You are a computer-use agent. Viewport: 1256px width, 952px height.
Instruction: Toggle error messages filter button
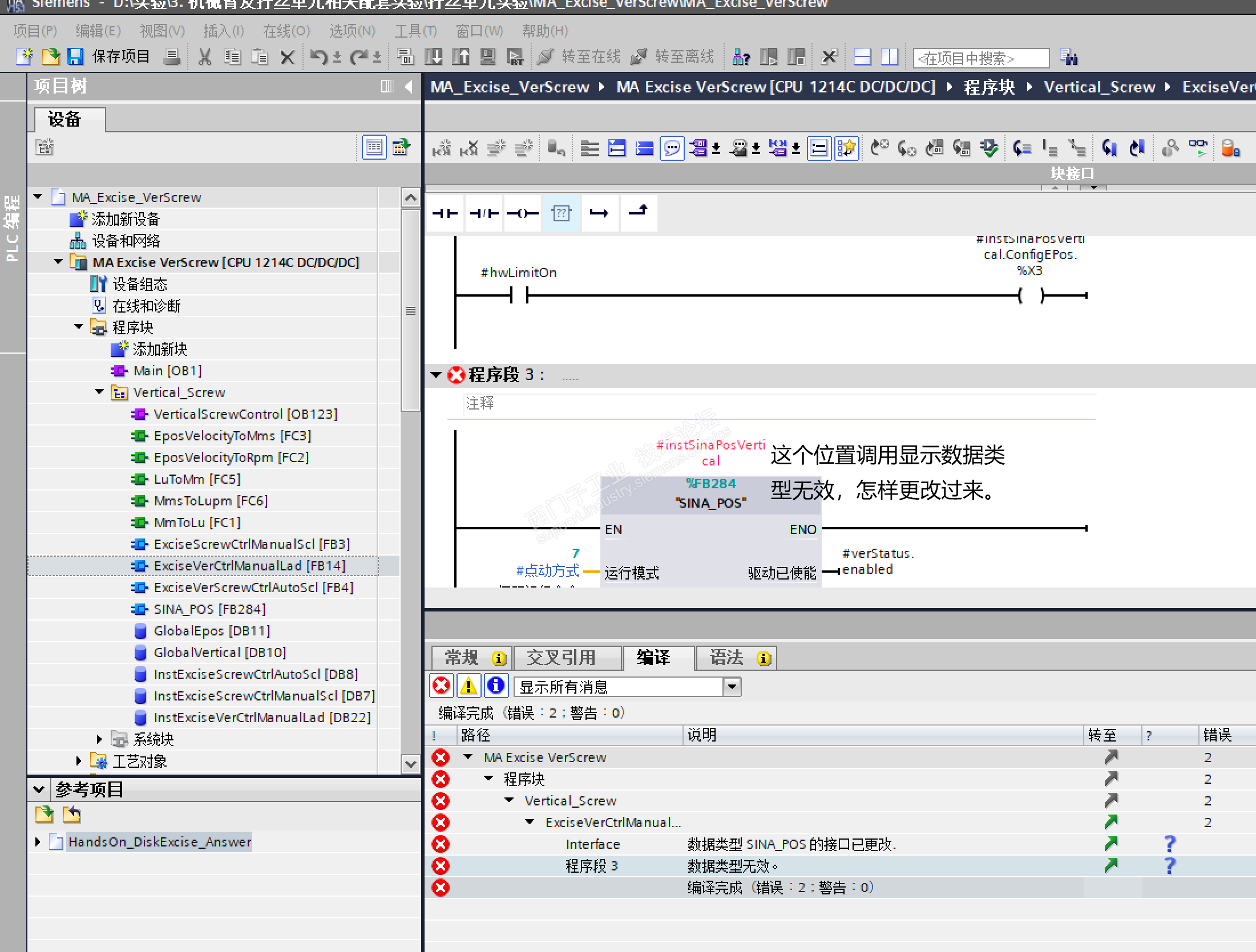pos(441,686)
